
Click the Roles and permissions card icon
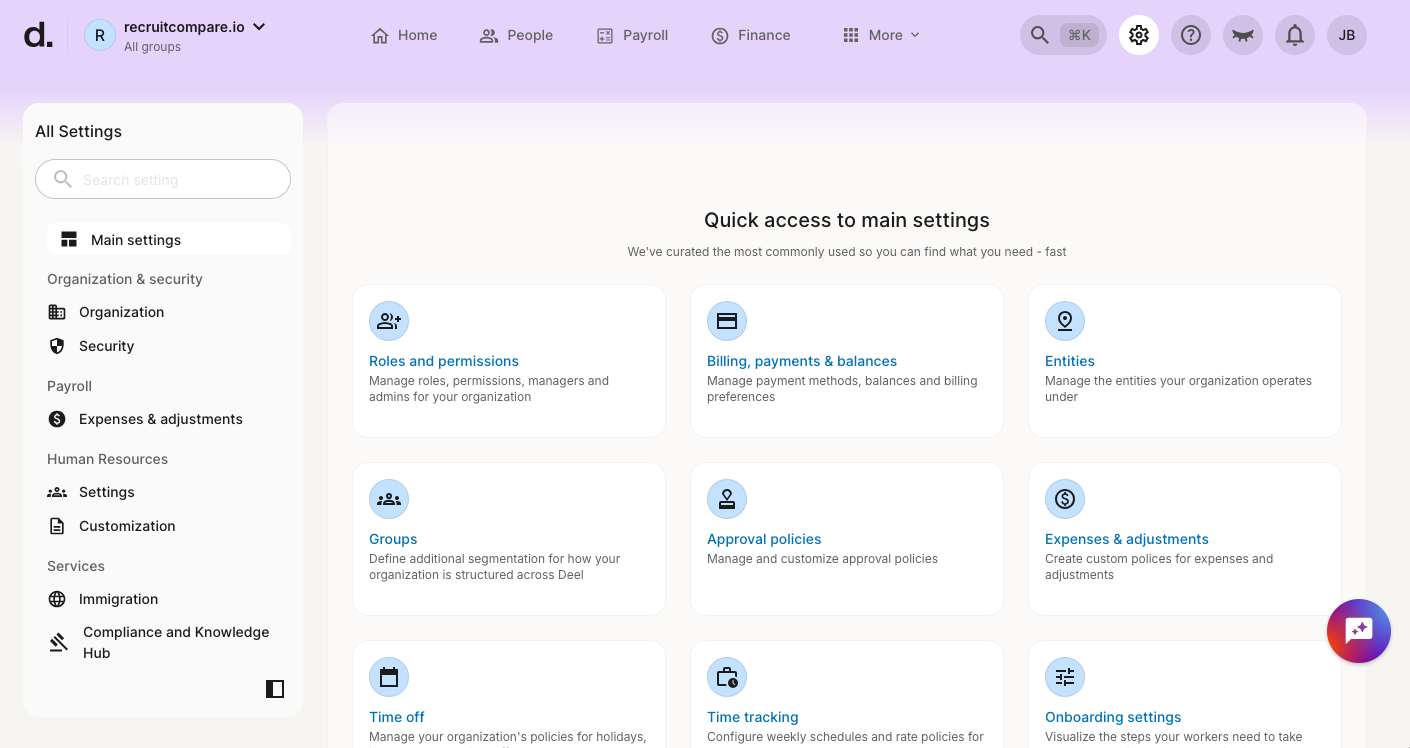point(389,321)
